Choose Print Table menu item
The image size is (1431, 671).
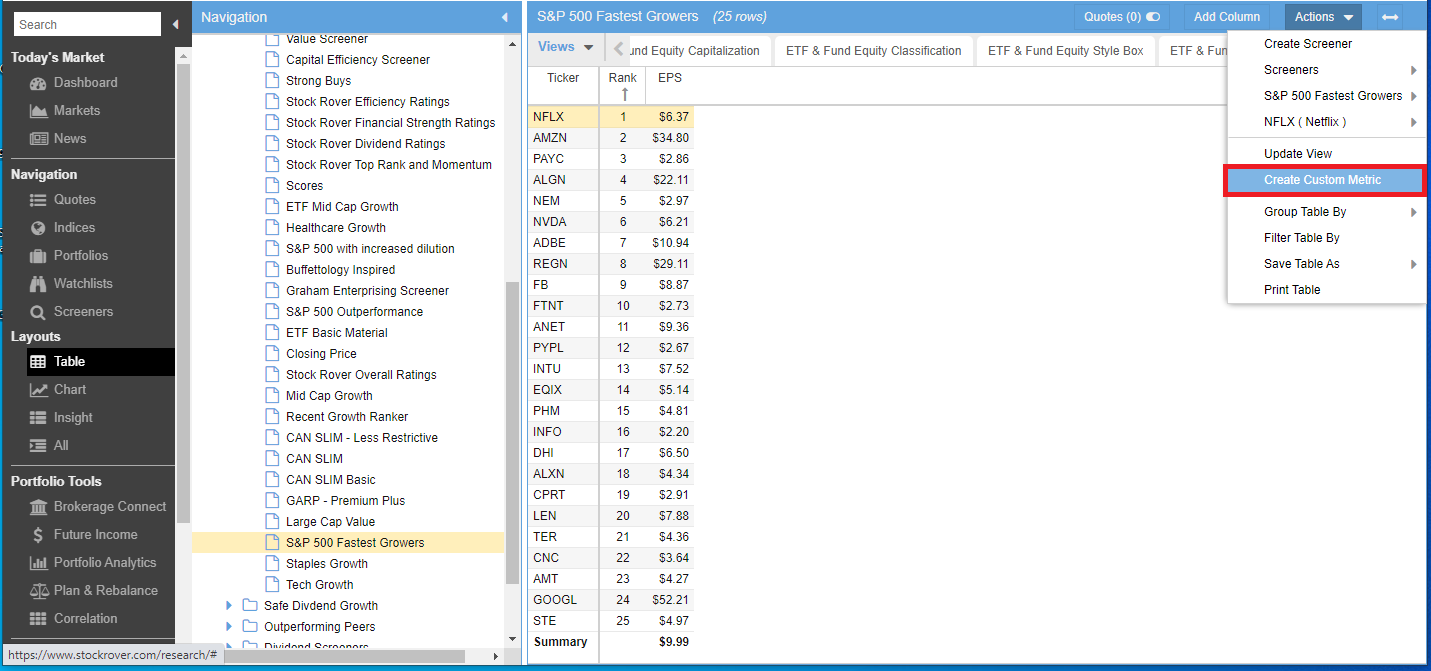(1326, 290)
